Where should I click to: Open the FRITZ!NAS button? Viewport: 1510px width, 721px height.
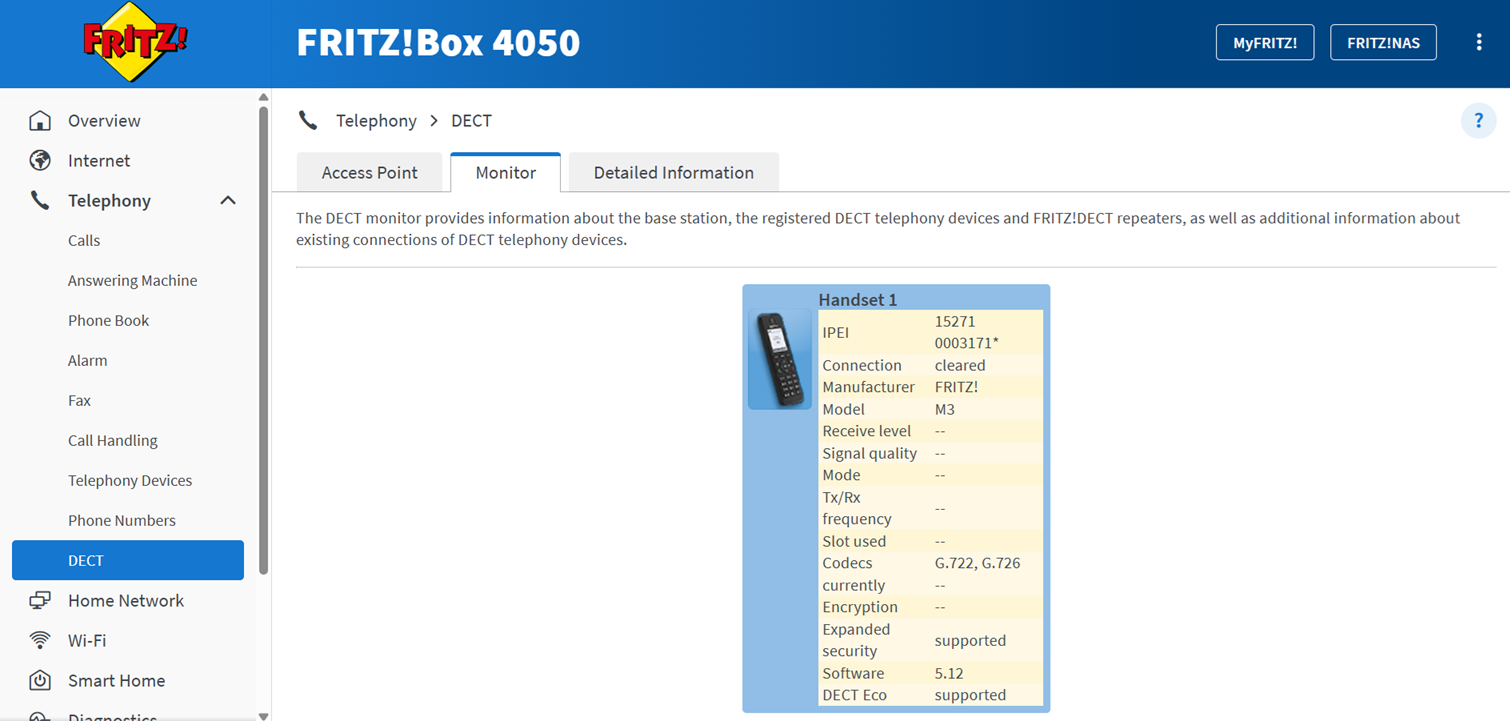click(x=1383, y=43)
